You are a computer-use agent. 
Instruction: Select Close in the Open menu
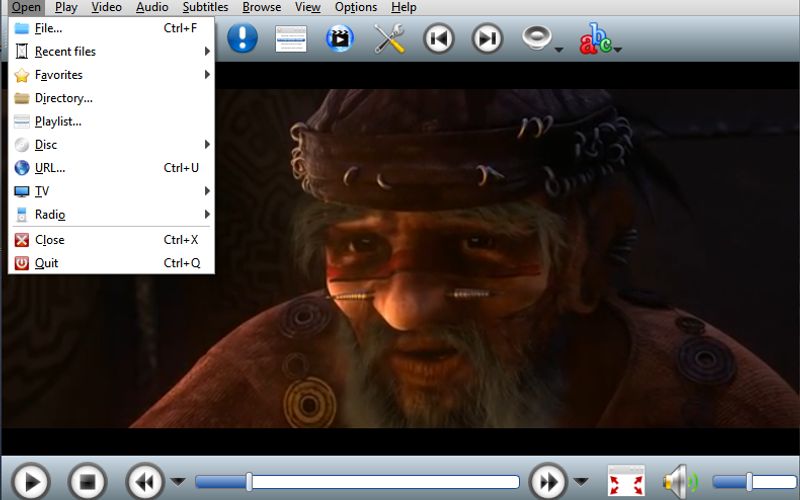pos(111,239)
